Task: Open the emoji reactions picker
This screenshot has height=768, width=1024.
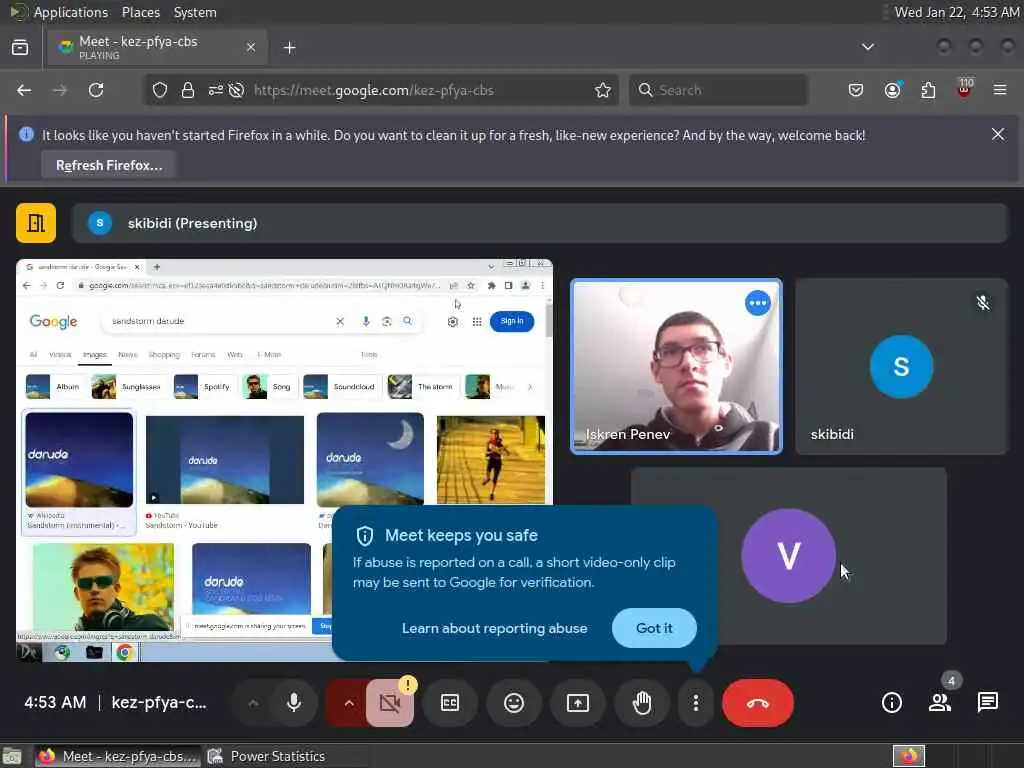Action: [x=514, y=703]
